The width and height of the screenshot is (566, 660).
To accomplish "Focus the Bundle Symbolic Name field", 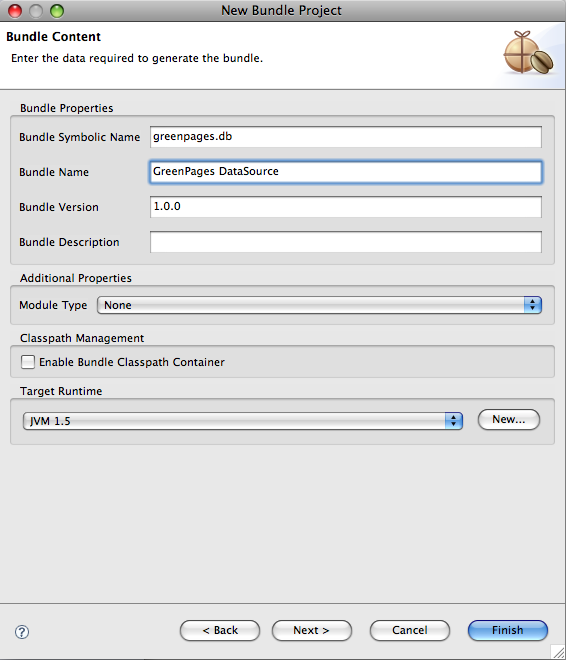I will coord(346,137).
